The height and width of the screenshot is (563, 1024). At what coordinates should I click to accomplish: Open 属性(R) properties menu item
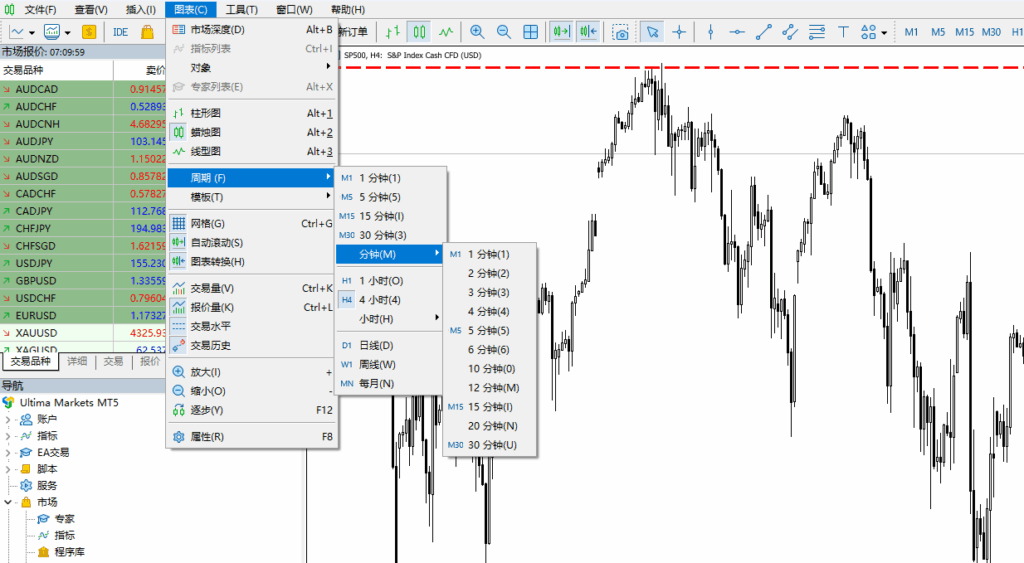click(251, 436)
